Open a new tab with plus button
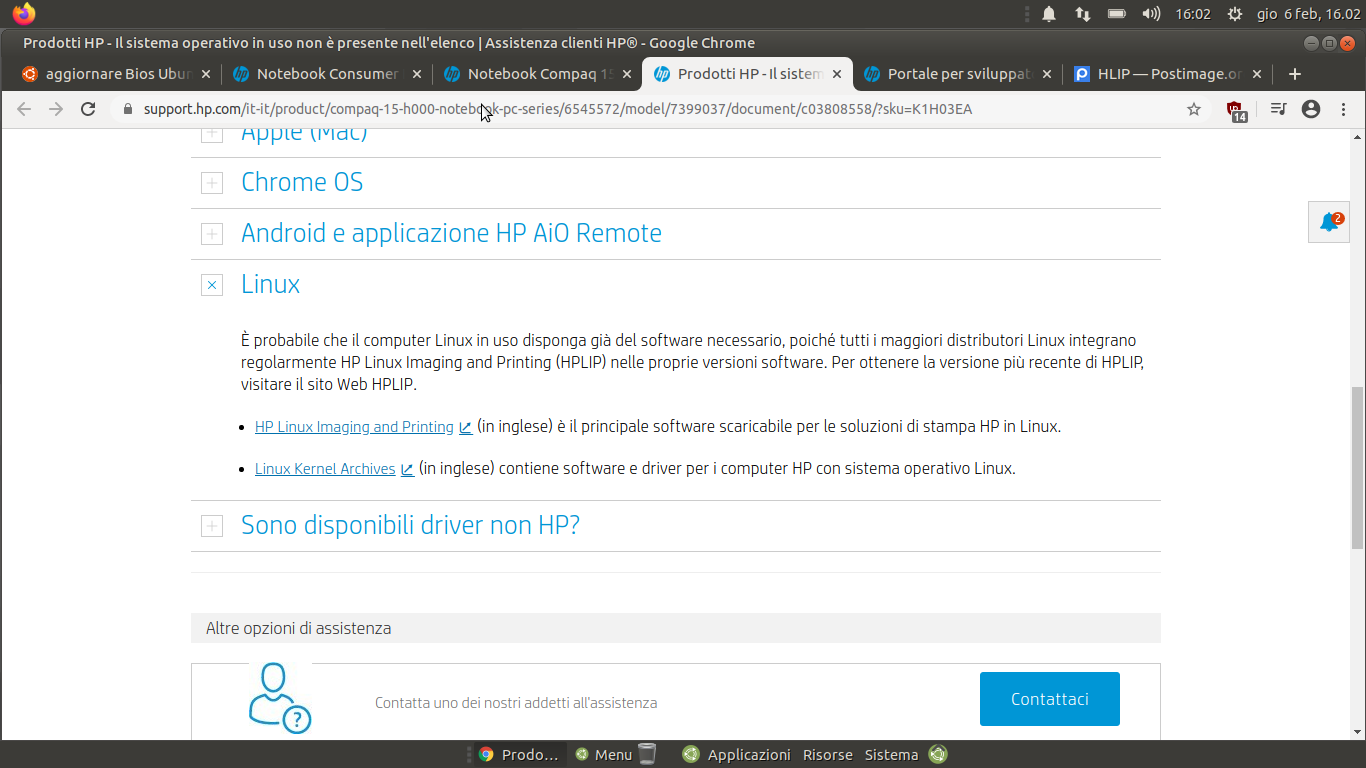The image size is (1366, 768). [x=1295, y=74]
